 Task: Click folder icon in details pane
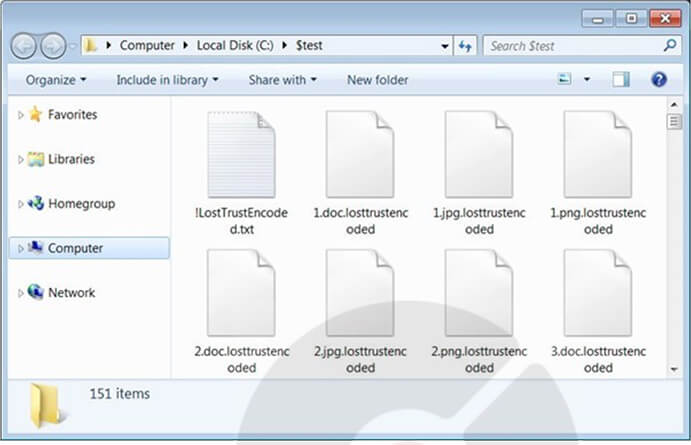pos(46,405)
